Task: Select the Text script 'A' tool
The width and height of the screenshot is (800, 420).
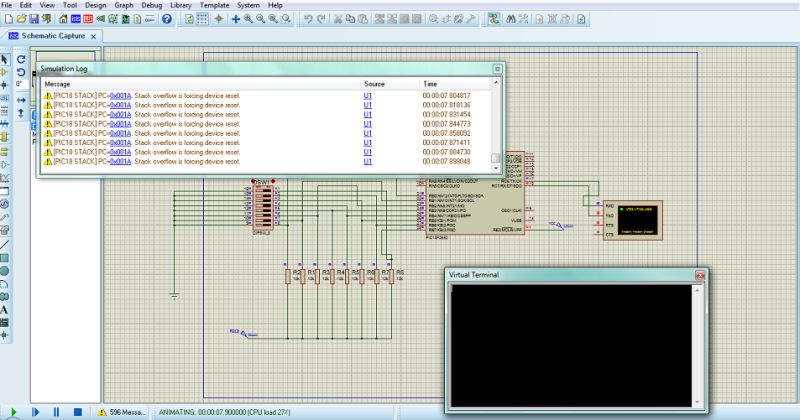Action: pos(5,308)
